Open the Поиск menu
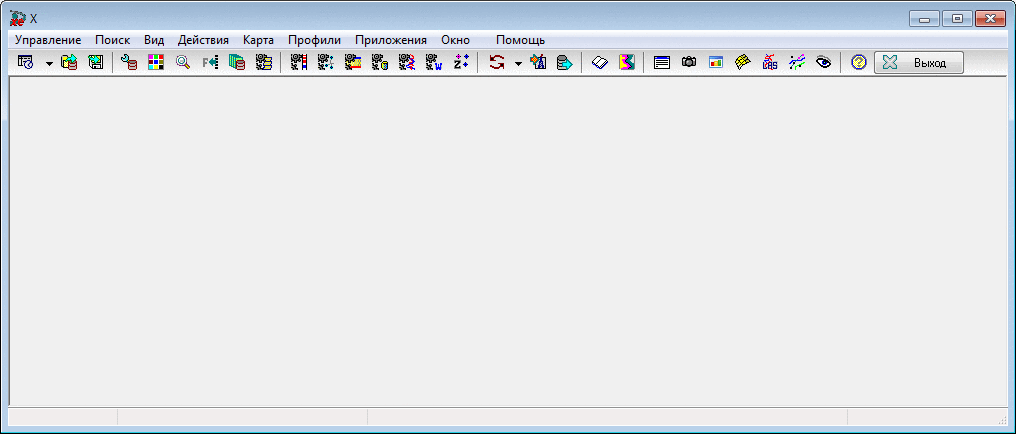1016x434 pixels. coord(112,40)
